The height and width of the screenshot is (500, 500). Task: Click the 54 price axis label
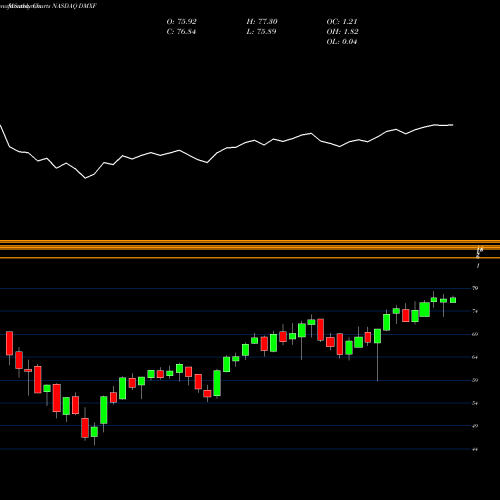[475, 403]
